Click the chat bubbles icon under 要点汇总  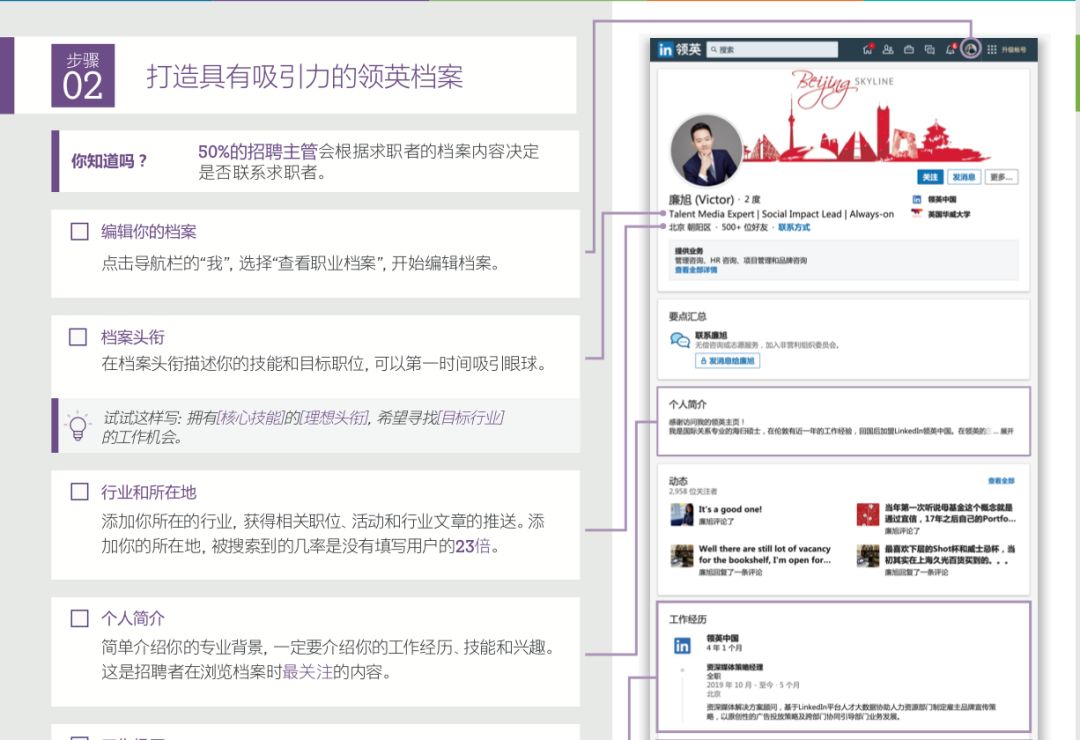[680, 340]
